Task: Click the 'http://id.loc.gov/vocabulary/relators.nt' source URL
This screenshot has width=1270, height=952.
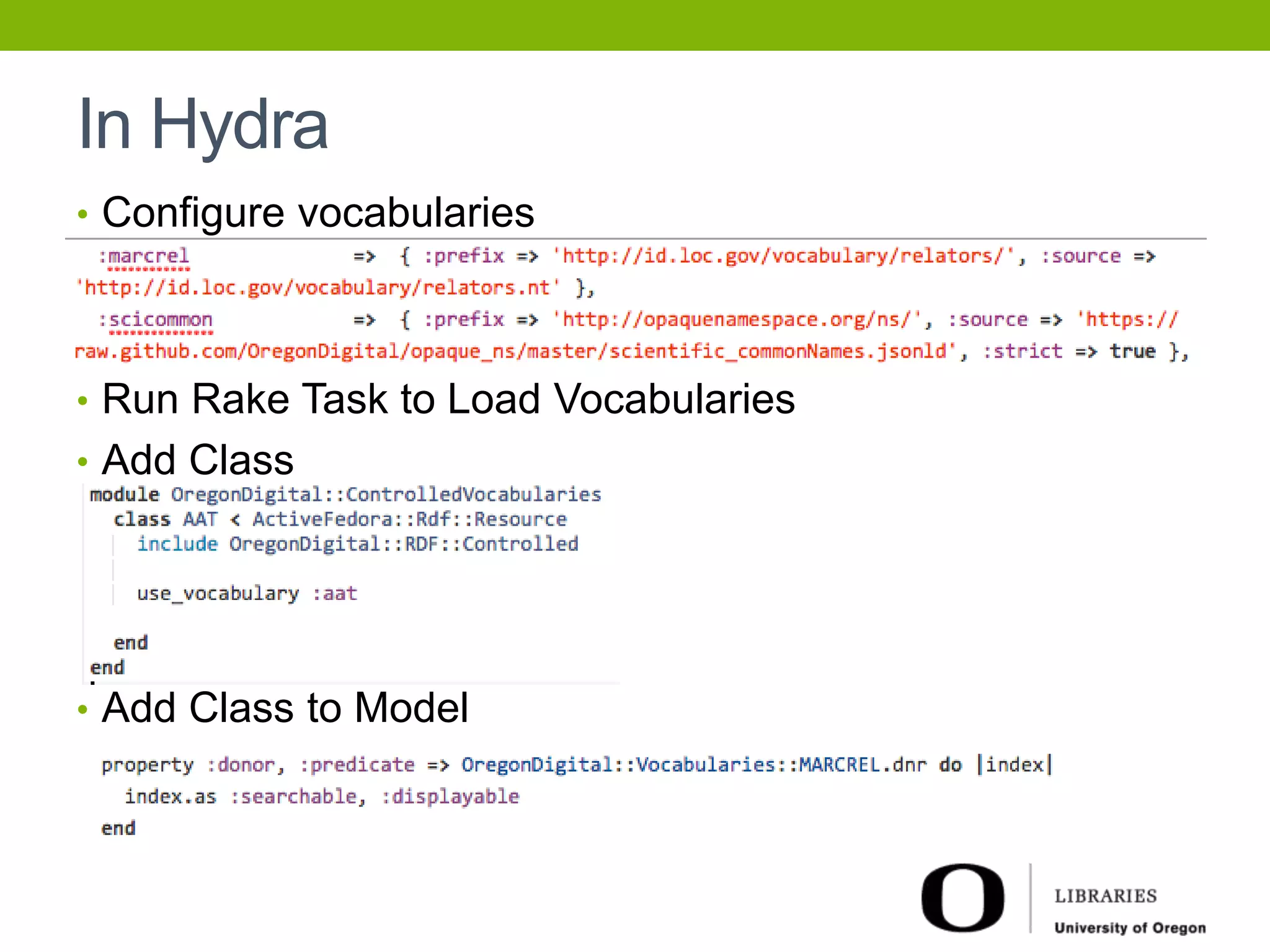Action: 317,288
